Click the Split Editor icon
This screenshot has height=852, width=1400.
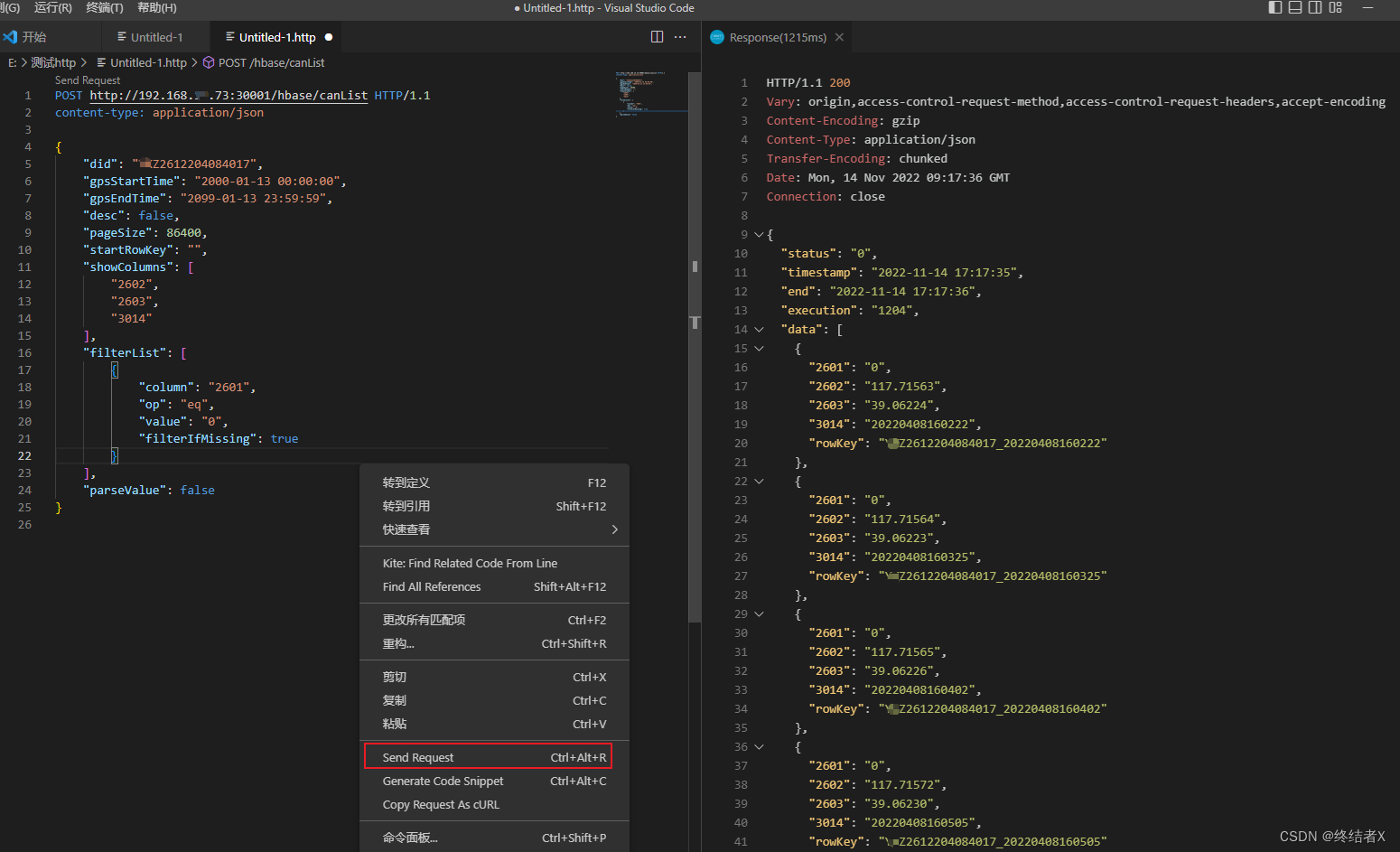[657, 37]
